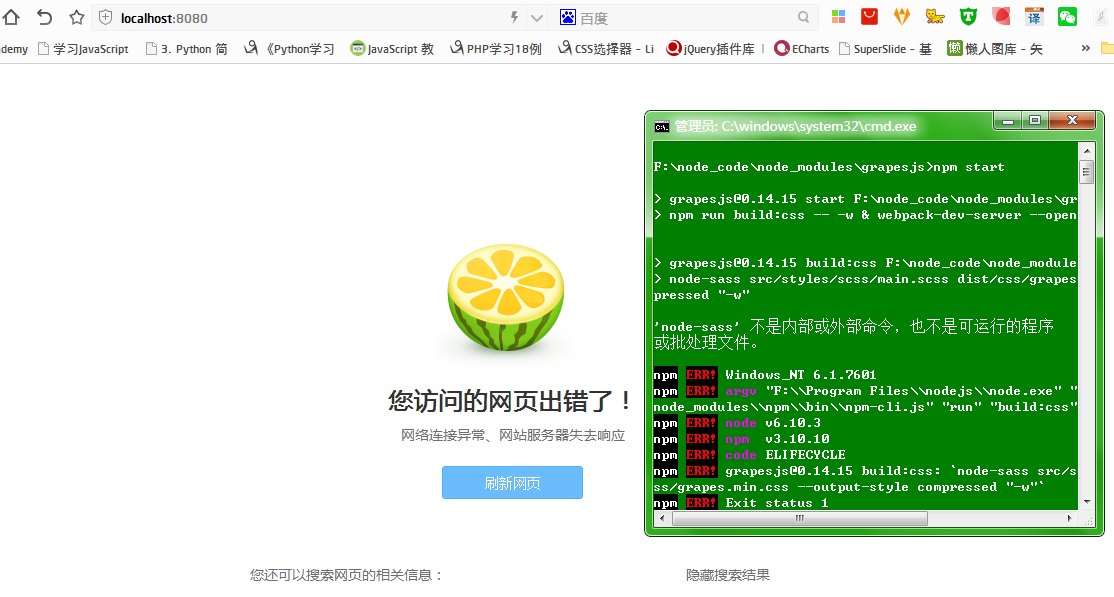Open the red shopping bag extension icon

[870, 17]
